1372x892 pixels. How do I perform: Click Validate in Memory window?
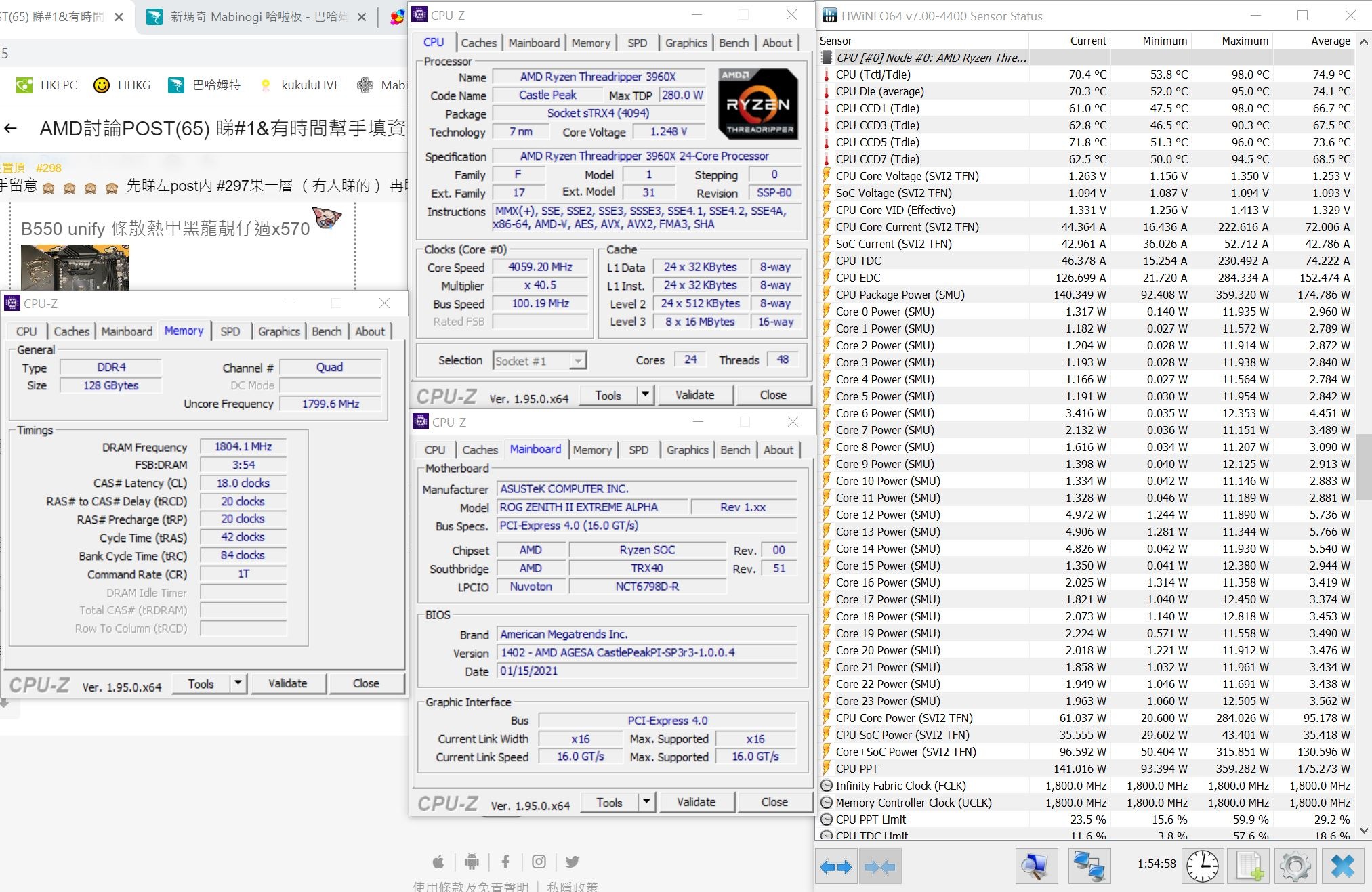tap(287, 683)
